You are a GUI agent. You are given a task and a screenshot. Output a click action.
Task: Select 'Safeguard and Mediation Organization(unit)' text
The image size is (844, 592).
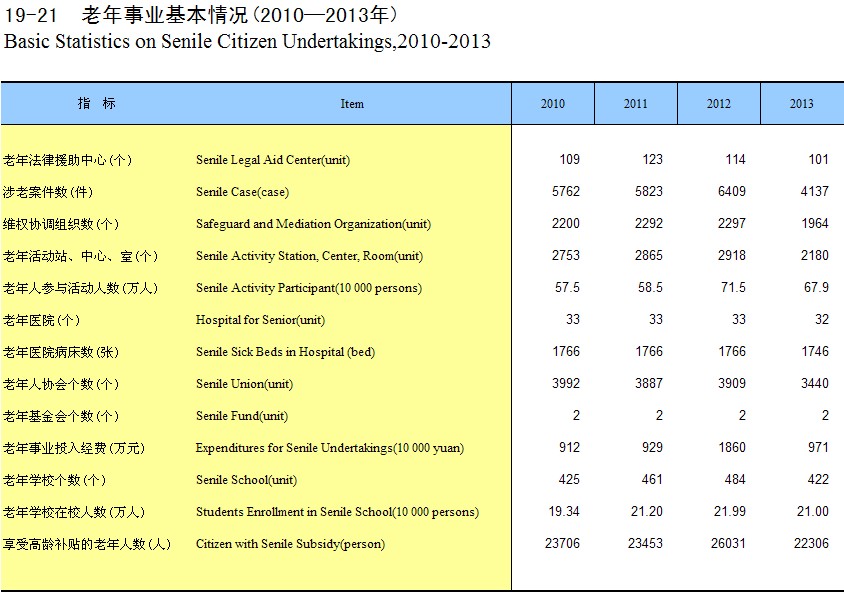point(313,224)
